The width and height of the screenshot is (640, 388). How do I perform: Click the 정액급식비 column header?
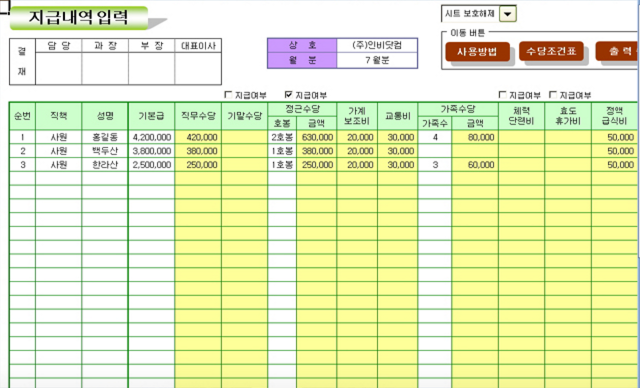coord(614,116)
